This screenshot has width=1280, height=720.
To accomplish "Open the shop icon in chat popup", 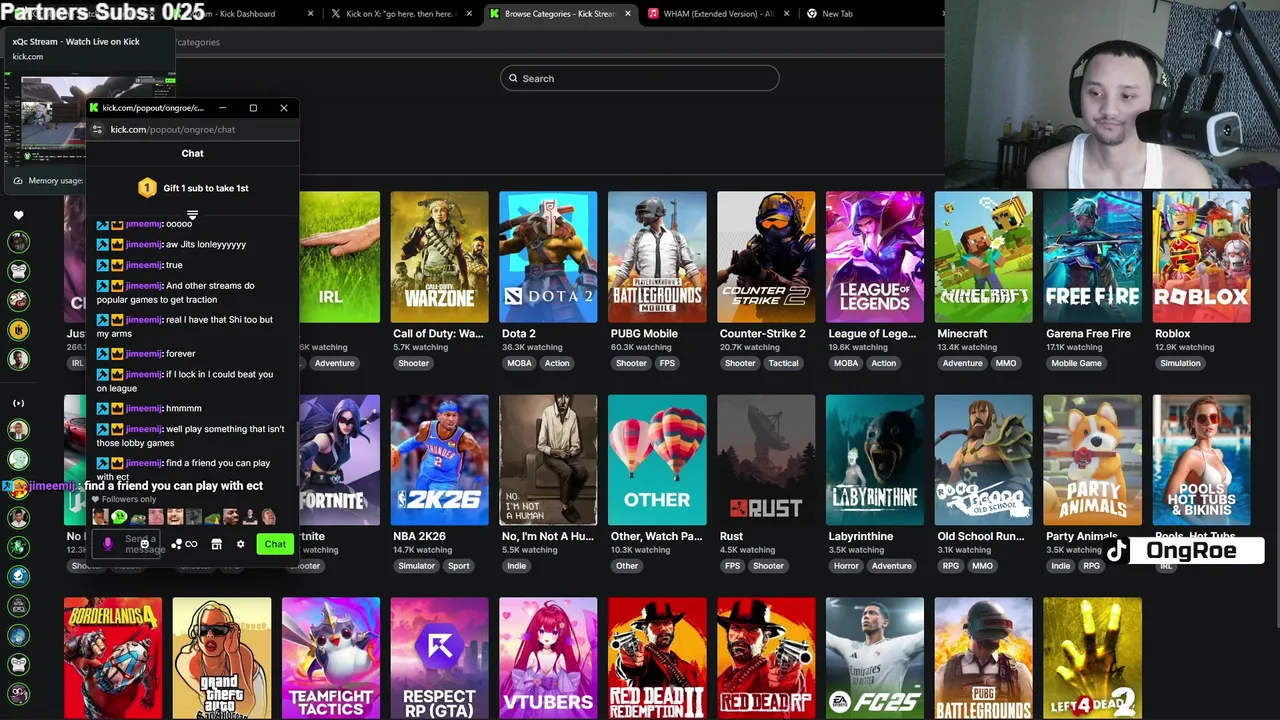I will (216, 544).
